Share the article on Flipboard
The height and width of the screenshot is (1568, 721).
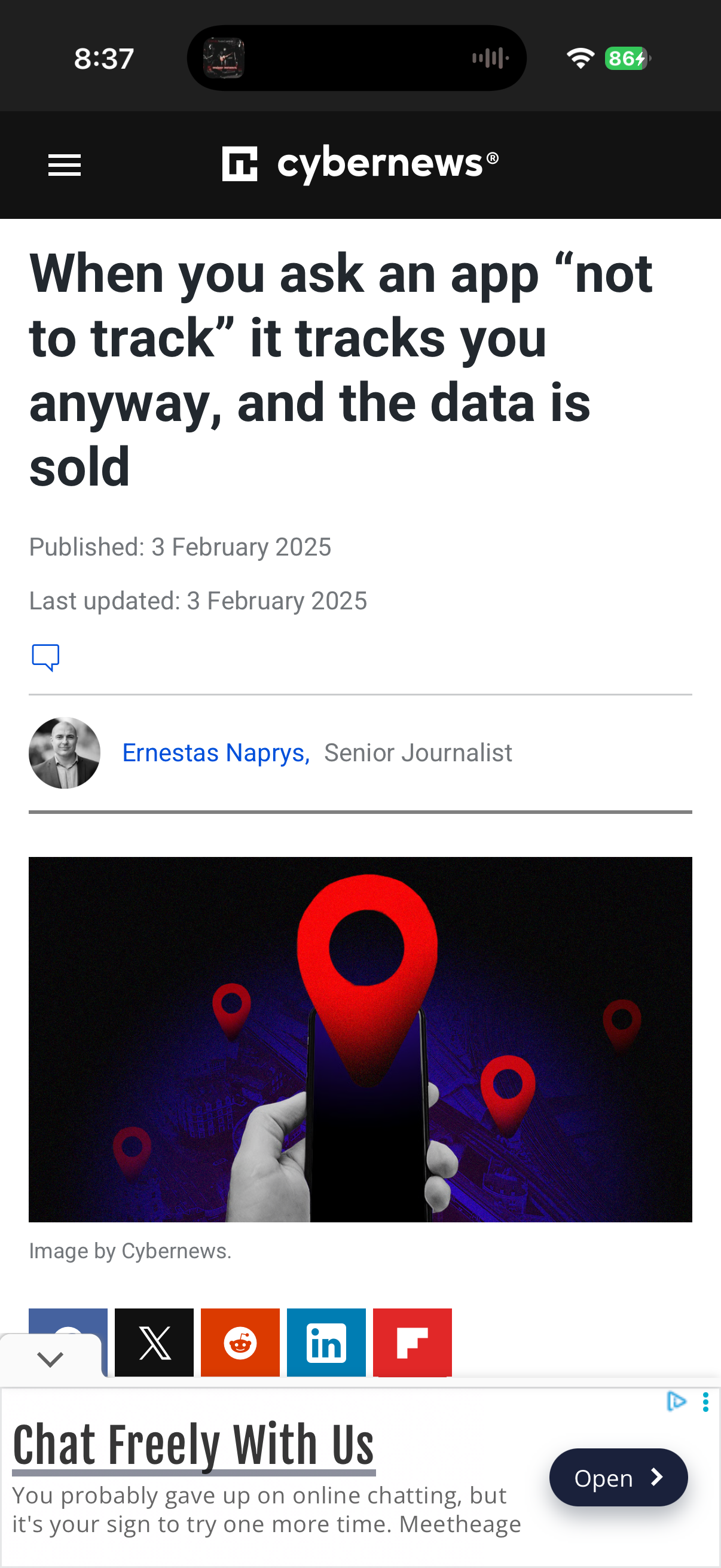pyautogui.click(x=413, y=1342)
